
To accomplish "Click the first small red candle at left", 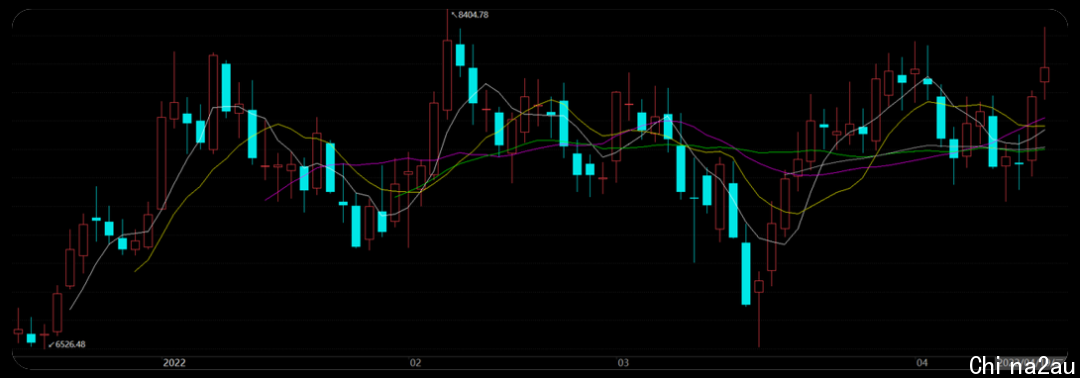I will [x=18, y=331].
